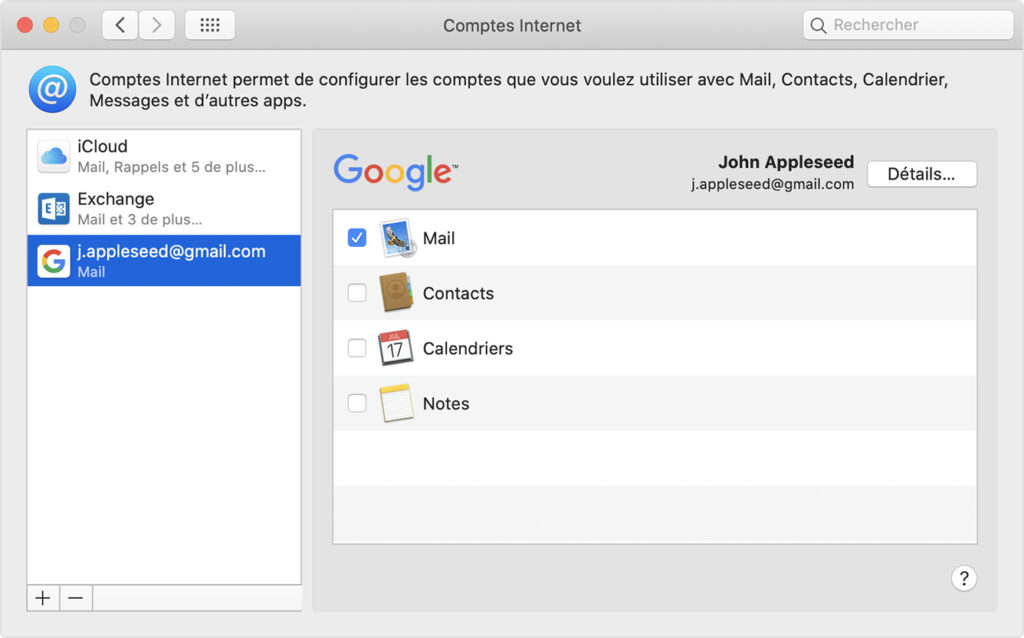Click the Google logo icon

[394, 172]
